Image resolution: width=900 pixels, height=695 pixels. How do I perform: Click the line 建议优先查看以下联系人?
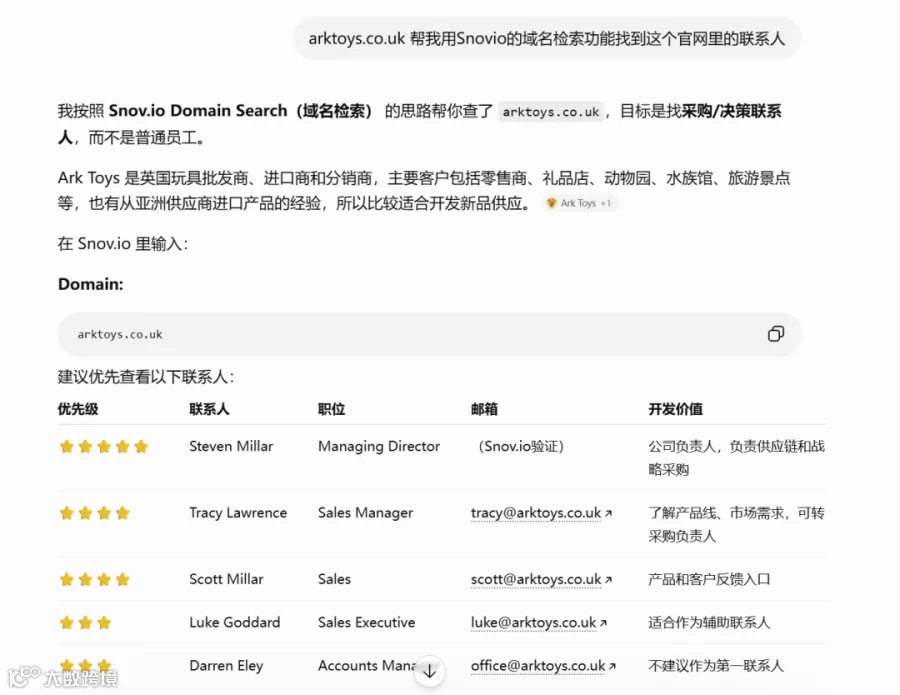tap(146, 376)
